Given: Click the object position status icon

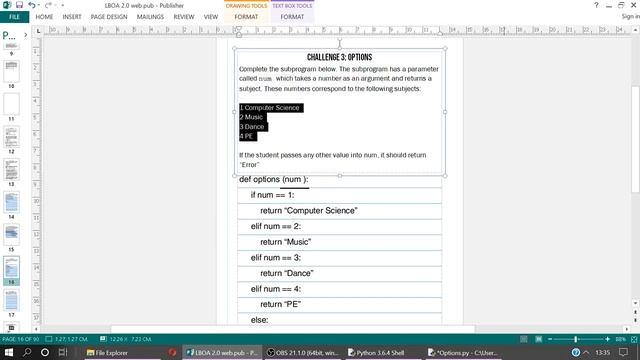Looking at the screenshot, I should tap(49, 339).
